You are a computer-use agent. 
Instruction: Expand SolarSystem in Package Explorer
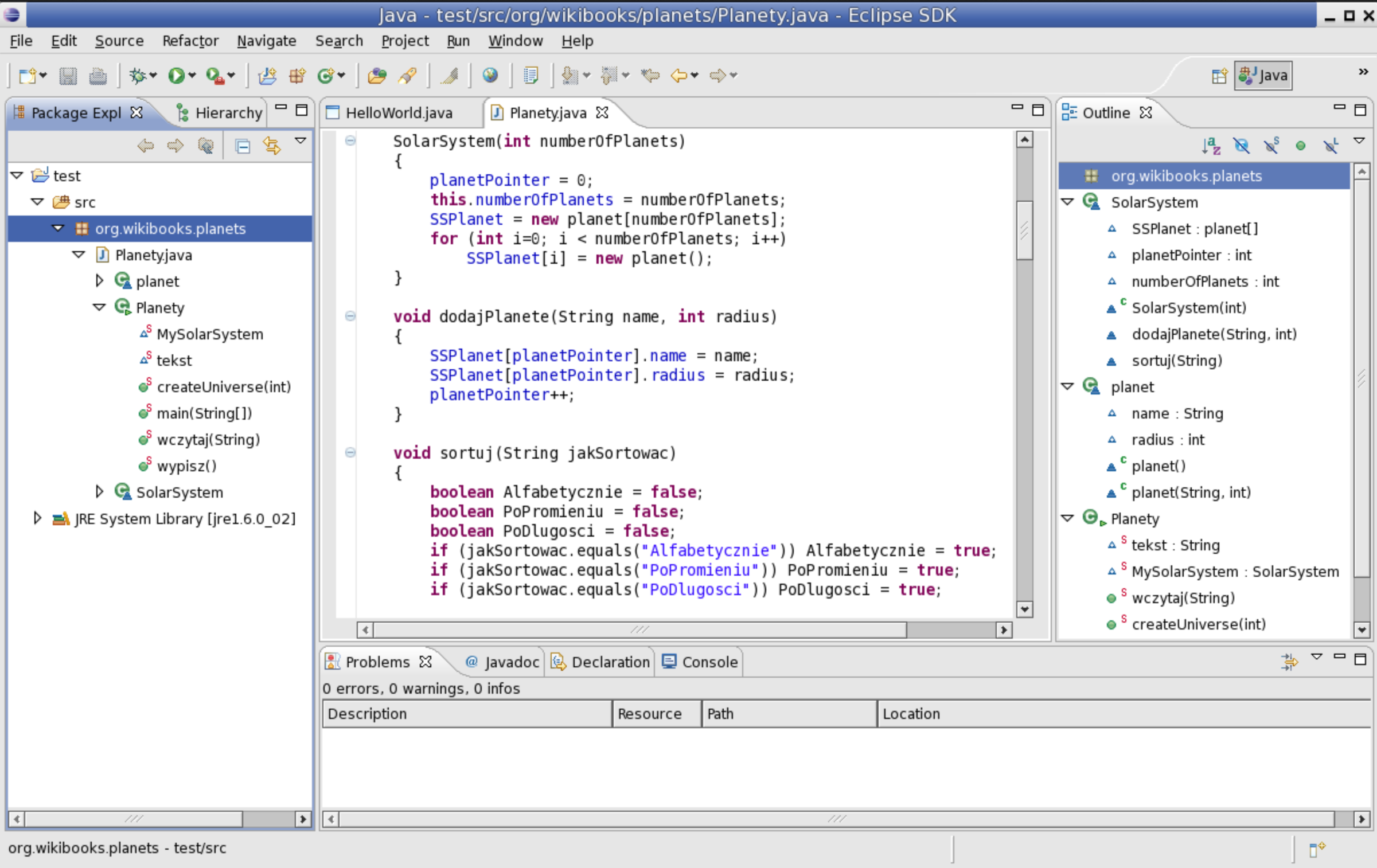(x=99, y=491)
